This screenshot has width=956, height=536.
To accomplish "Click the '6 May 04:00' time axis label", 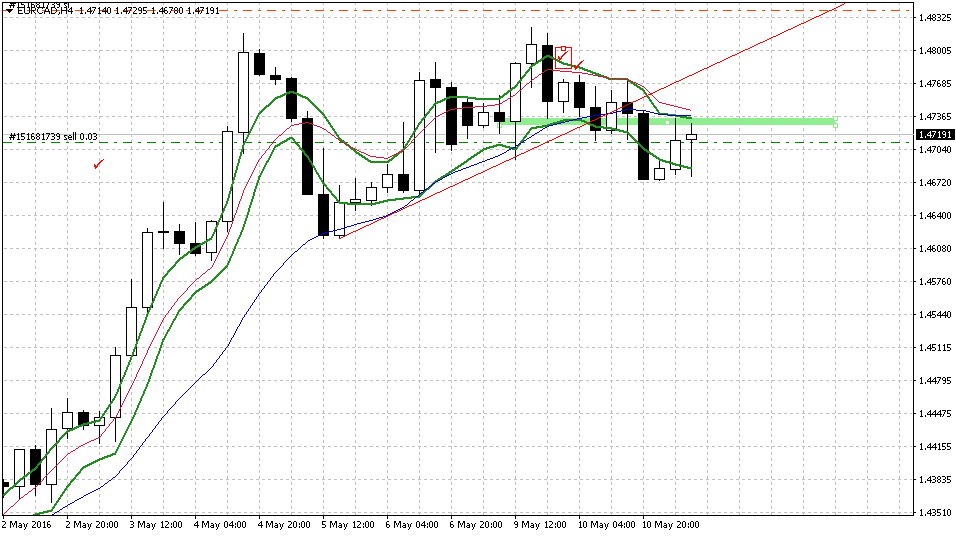I will 412,524.
